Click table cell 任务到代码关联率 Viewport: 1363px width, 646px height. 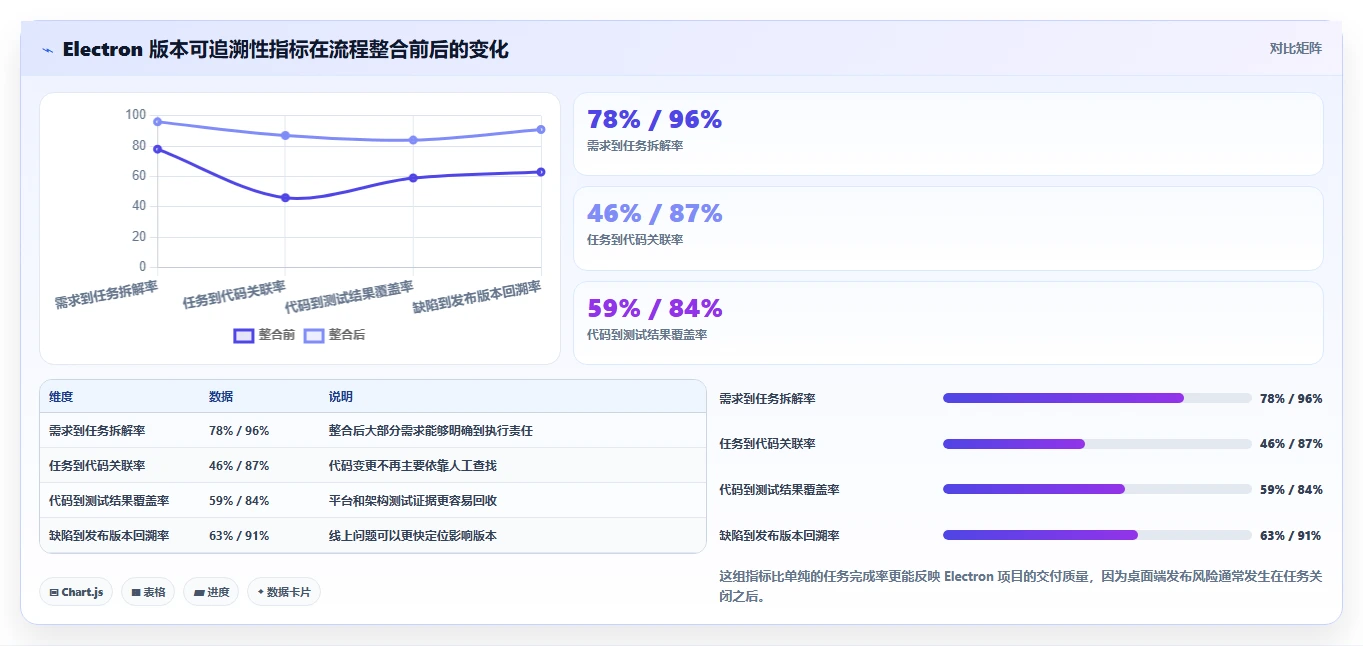pyautogui.click(x=97, y=466)
